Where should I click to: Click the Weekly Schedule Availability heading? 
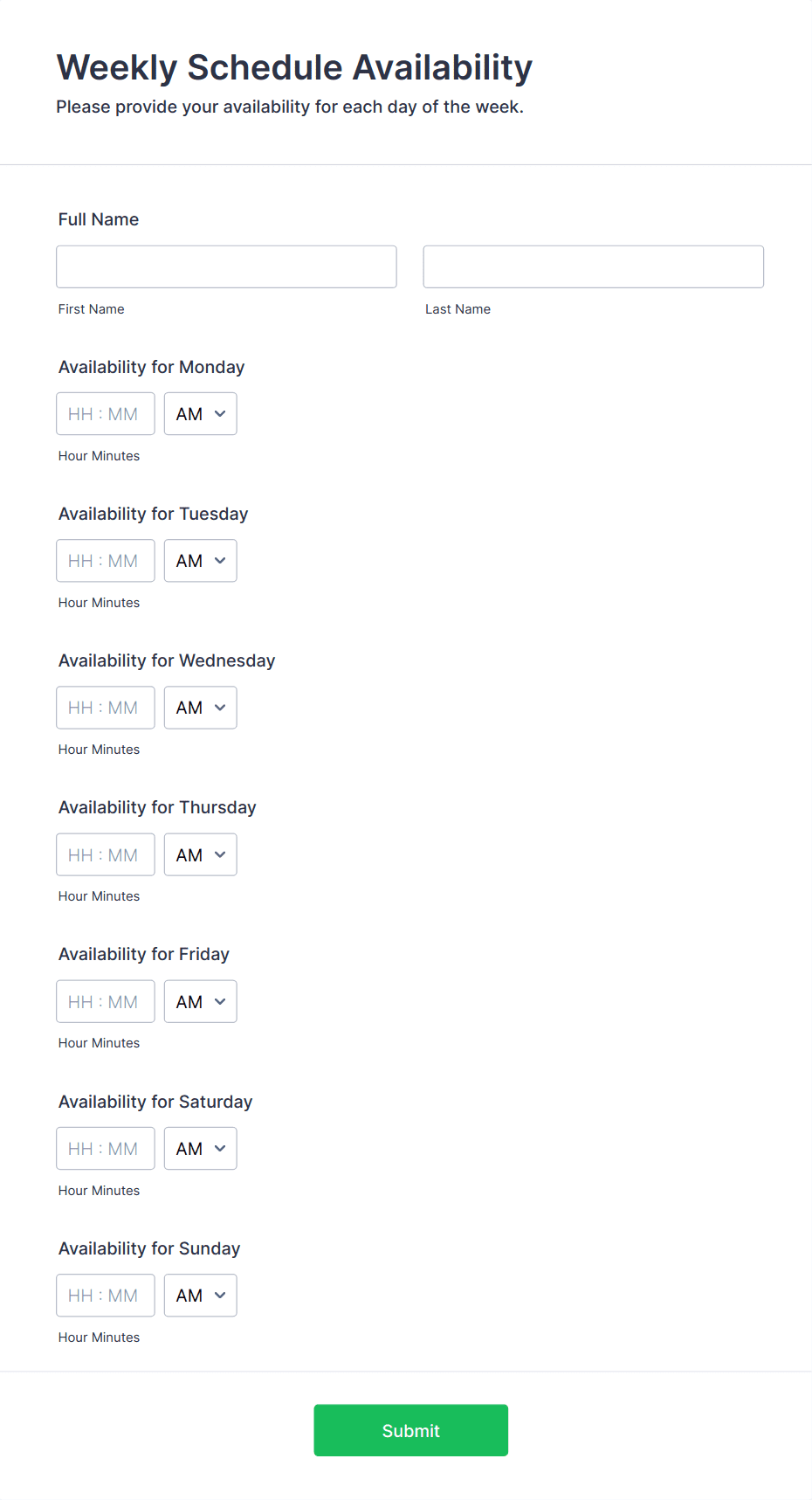294,66
